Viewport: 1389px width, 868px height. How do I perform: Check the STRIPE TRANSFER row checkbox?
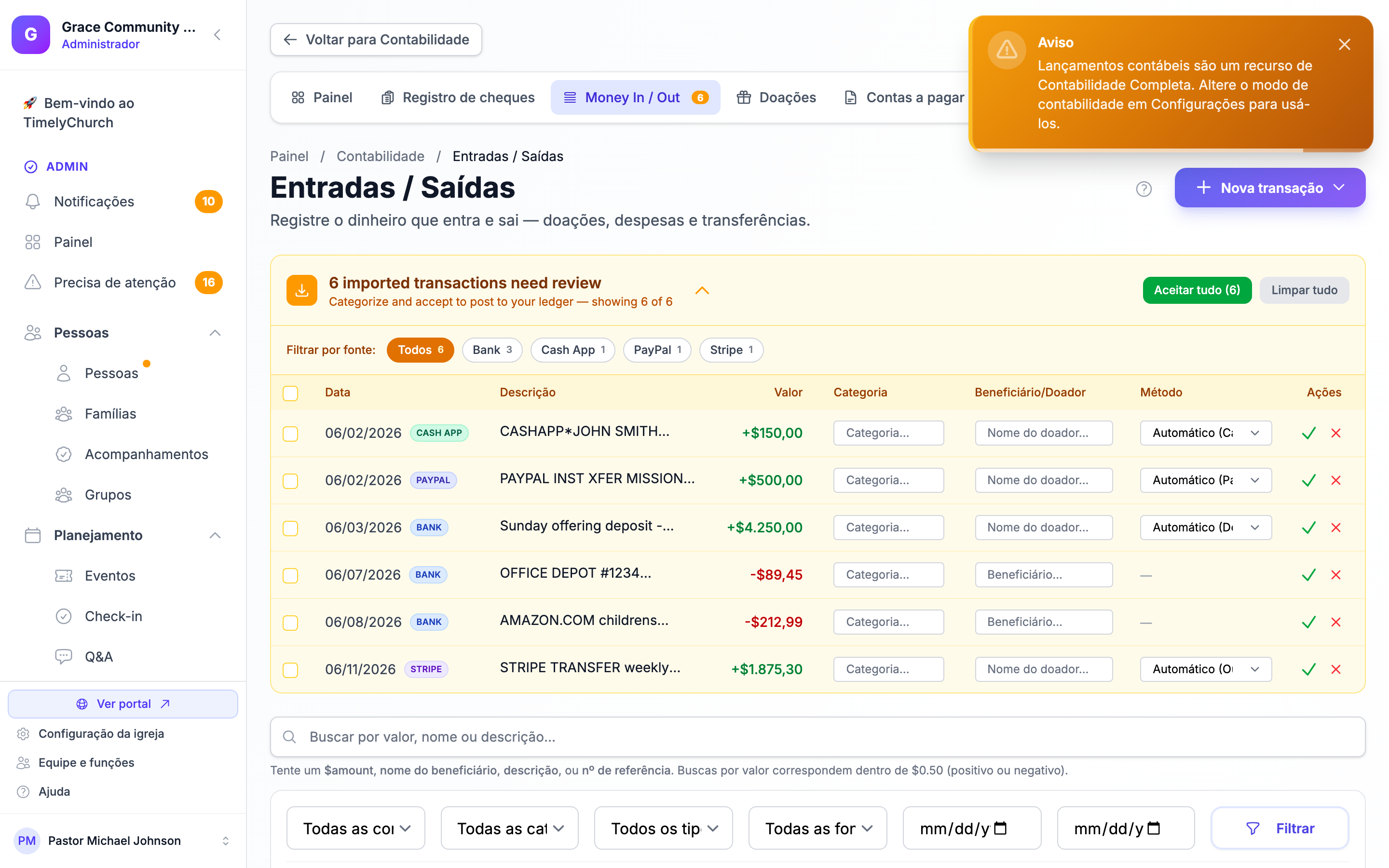(x=290, y=670)
